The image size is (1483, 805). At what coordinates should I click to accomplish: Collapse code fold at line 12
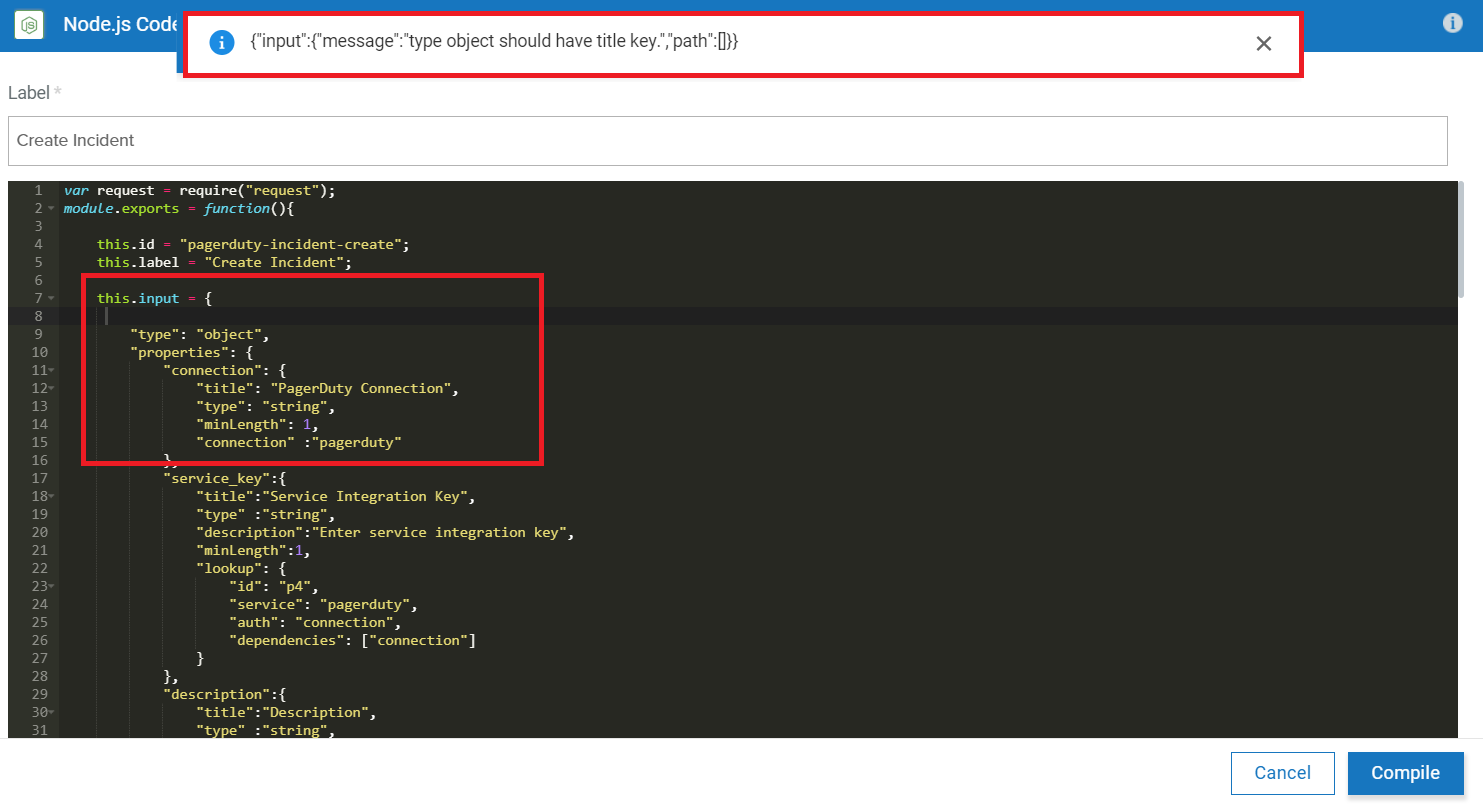click(x=51, y=389)
